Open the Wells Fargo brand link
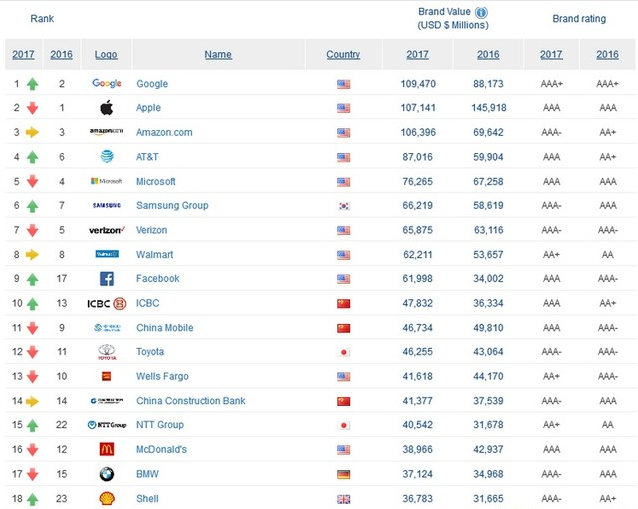This screenshot has height=509, width=638. tap(162, 377)
